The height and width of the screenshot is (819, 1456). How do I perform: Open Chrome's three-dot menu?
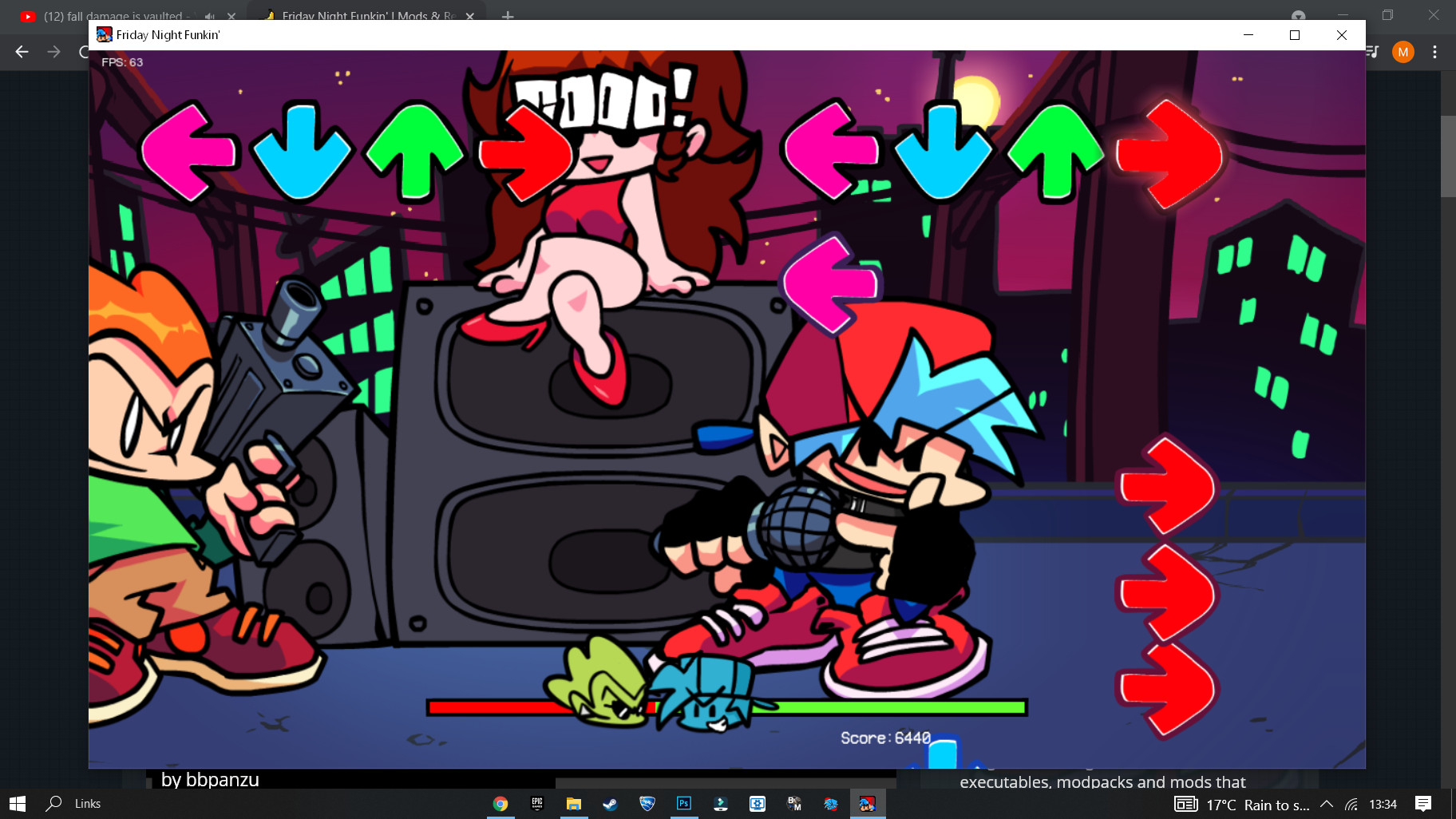[1434, 52]
